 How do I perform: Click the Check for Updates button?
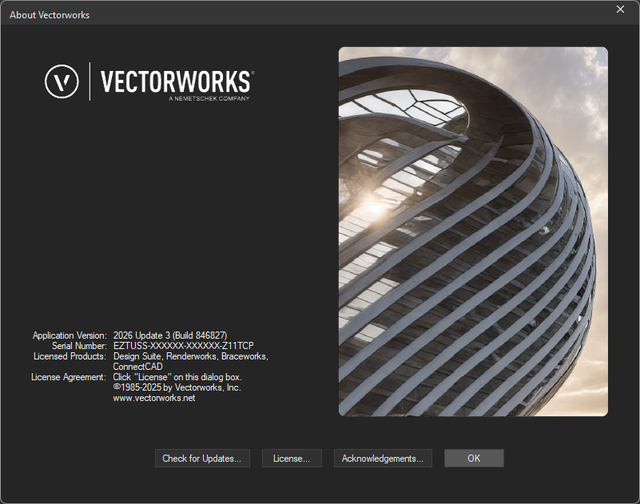[202, 458]
